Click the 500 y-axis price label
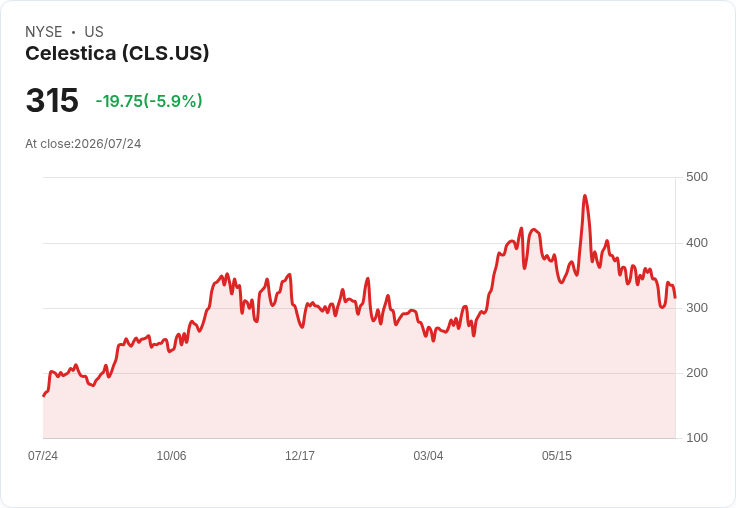Screen dimensions: 736x508 (x=697, y=177)
